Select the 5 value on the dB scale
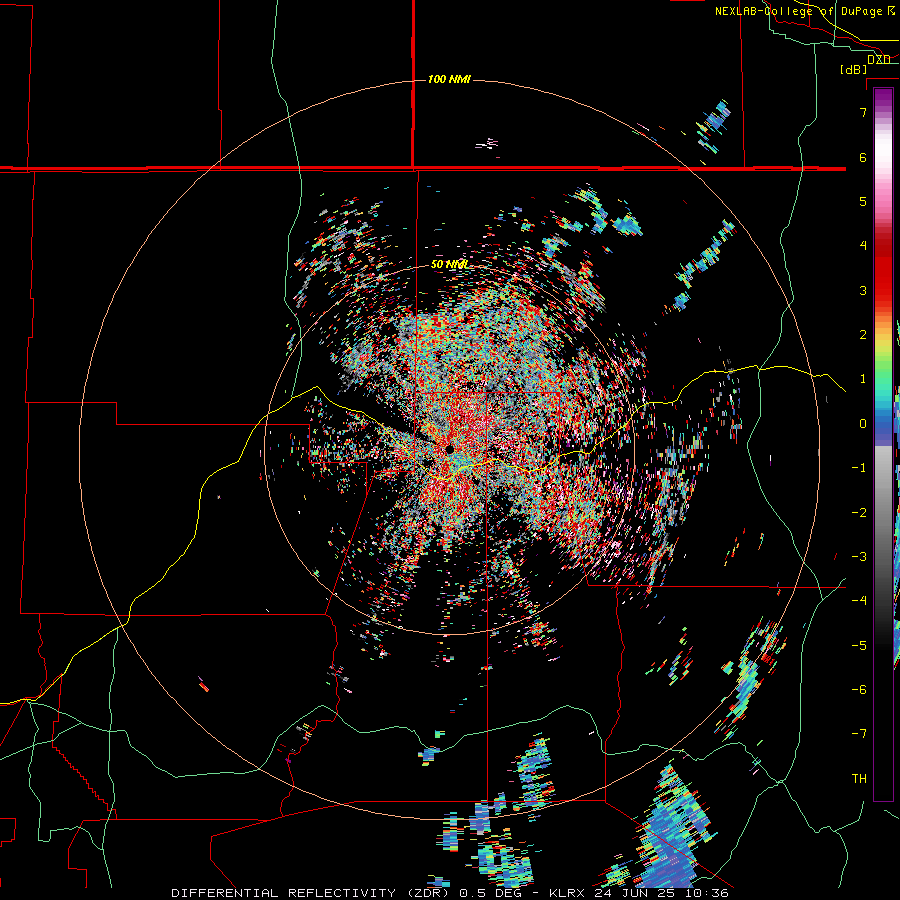Image resolution: width=900 pixels, height=900 pixels. (x=863, y=201)
